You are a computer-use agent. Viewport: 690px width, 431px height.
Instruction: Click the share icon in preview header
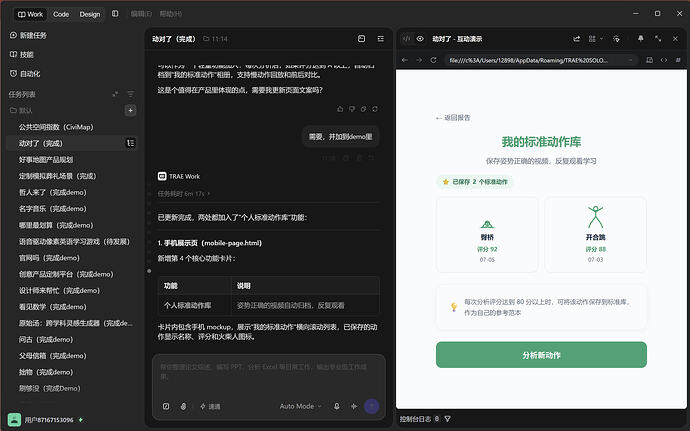(576, 39)
